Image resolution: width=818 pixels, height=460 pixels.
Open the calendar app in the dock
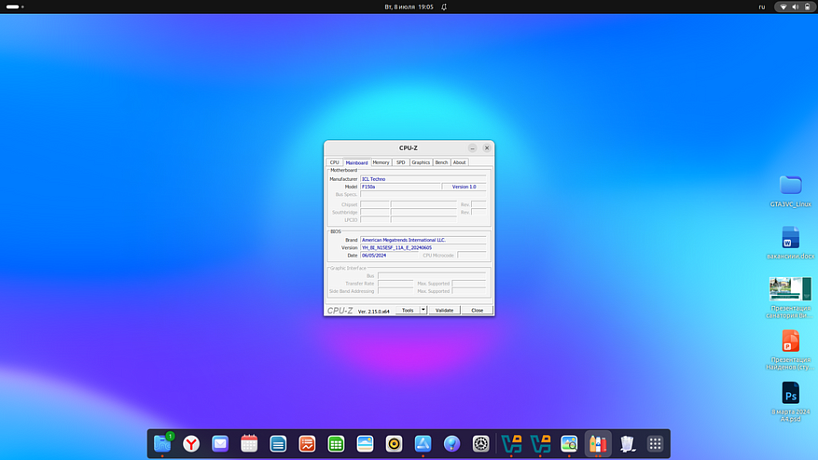coord(249,443)
